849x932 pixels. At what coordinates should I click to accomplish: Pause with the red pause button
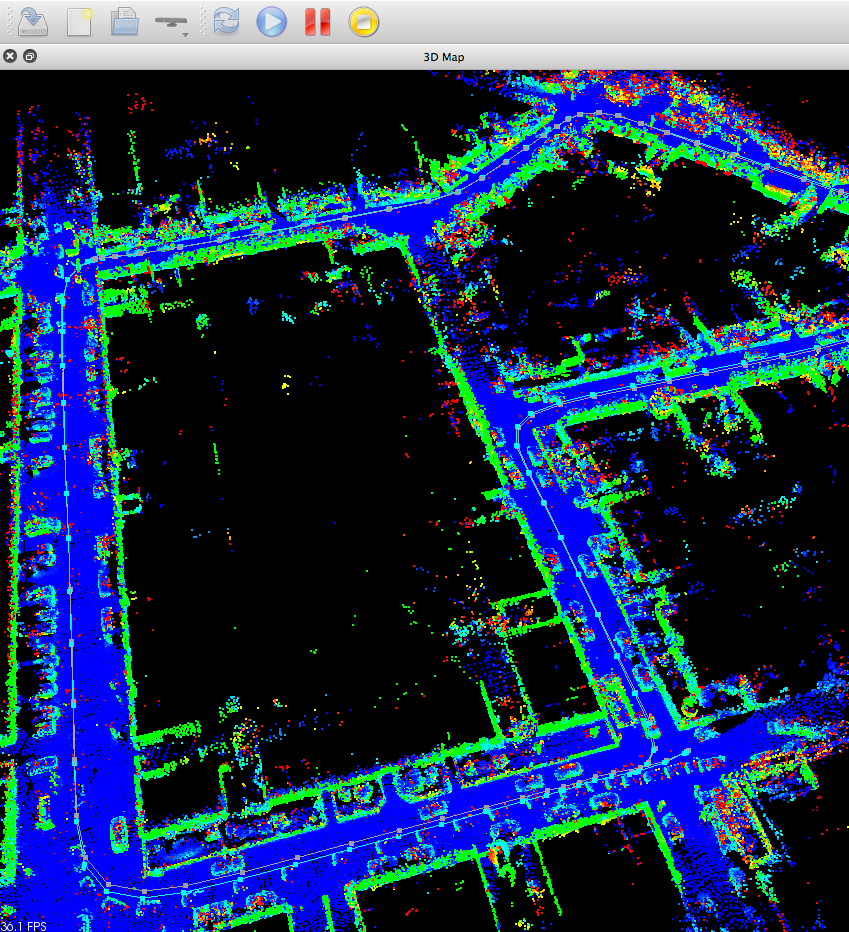point(317,21)
